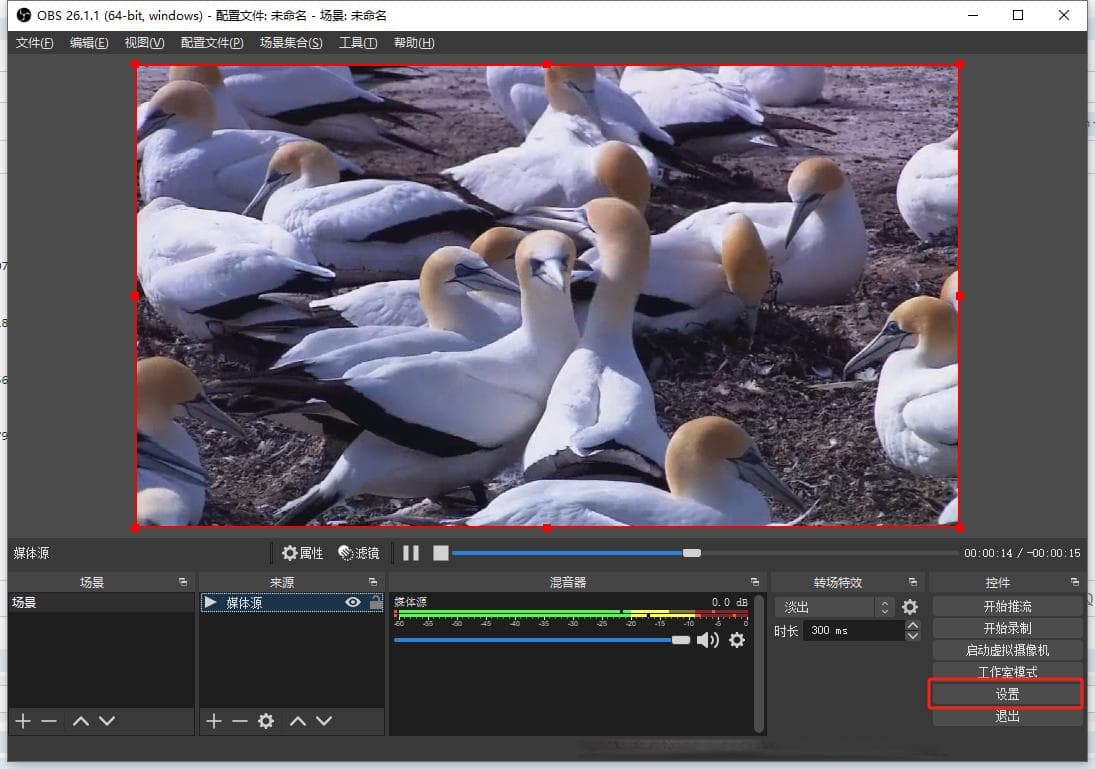The image size is (1095, 769).
Task: Open the 配置文件(P) menu
Action: coord(212,43)
